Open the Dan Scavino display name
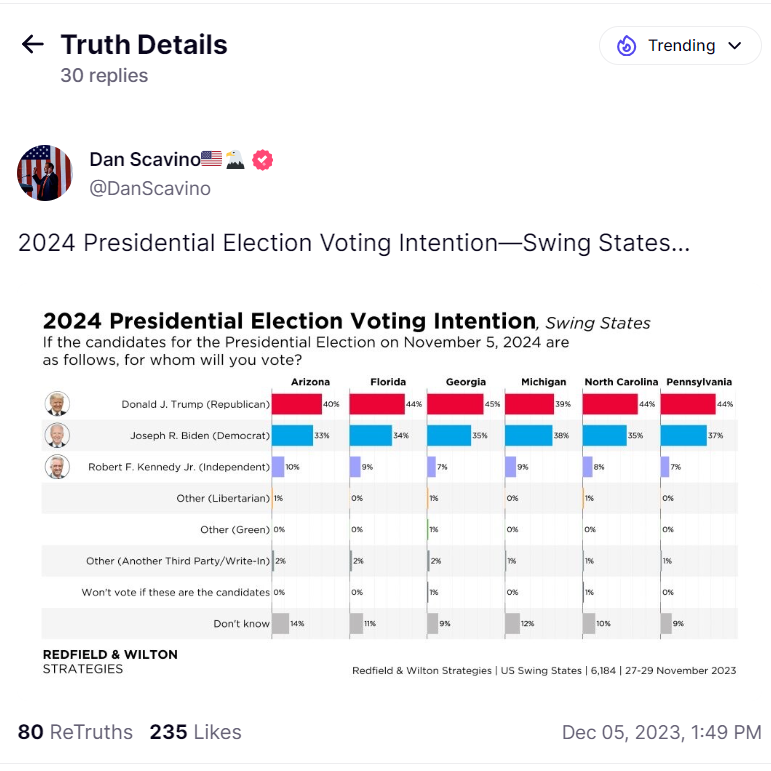The width and height of the screenshot is (771, 771). [x=145, y=159]
